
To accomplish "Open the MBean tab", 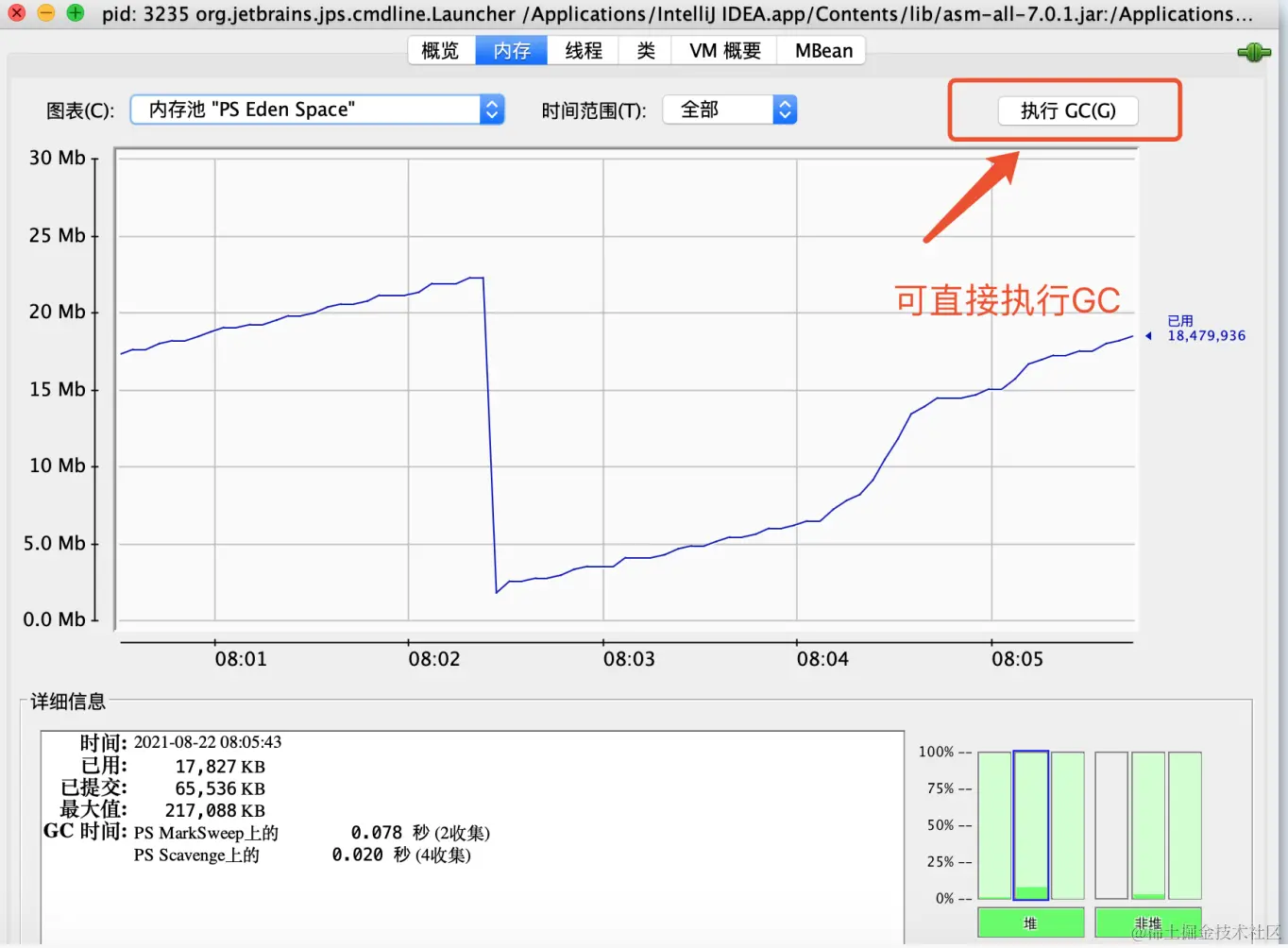I will pyautogui.click(x=822, y=51).
